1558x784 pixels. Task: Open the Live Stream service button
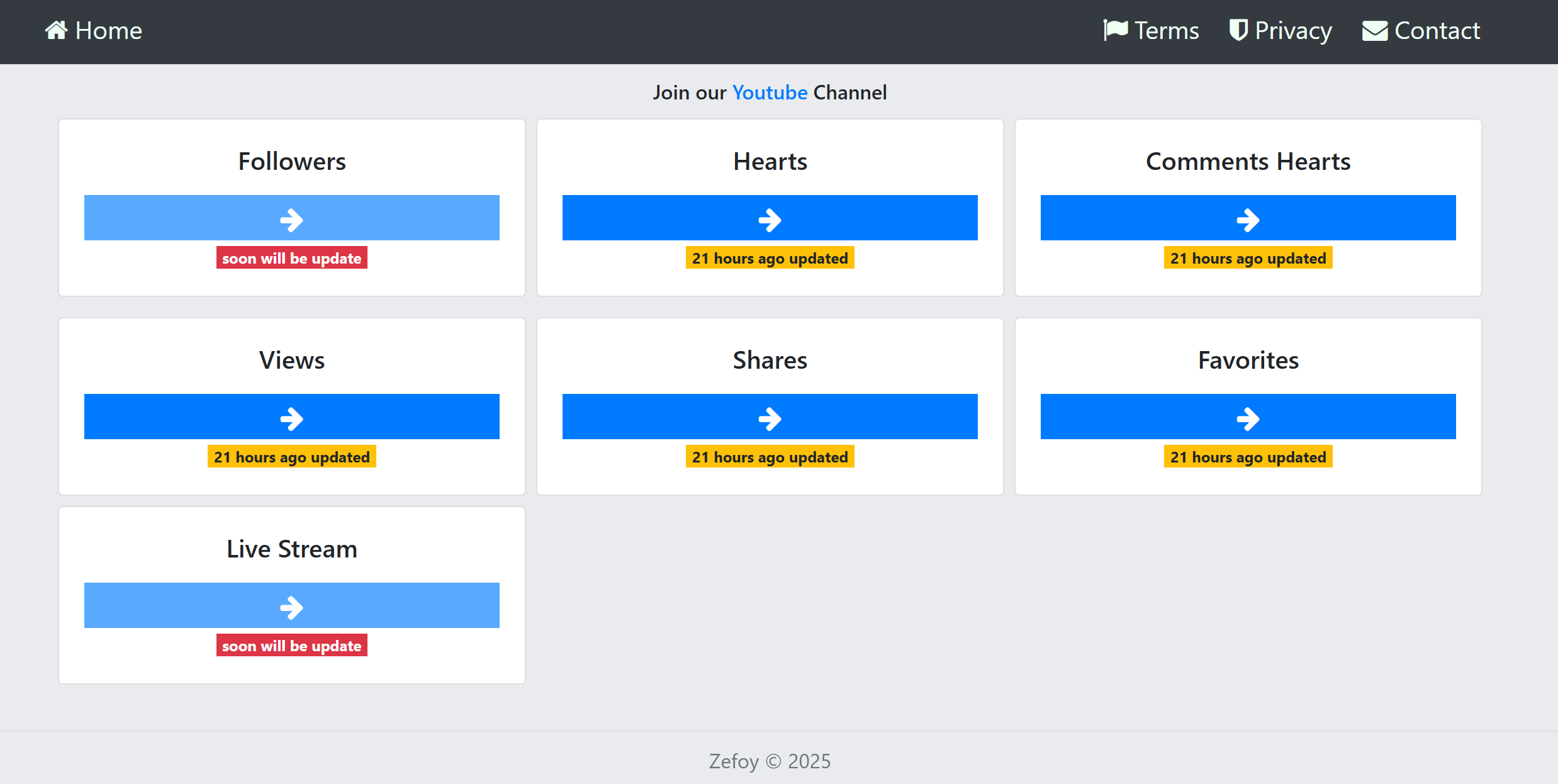tap(292, 605)
